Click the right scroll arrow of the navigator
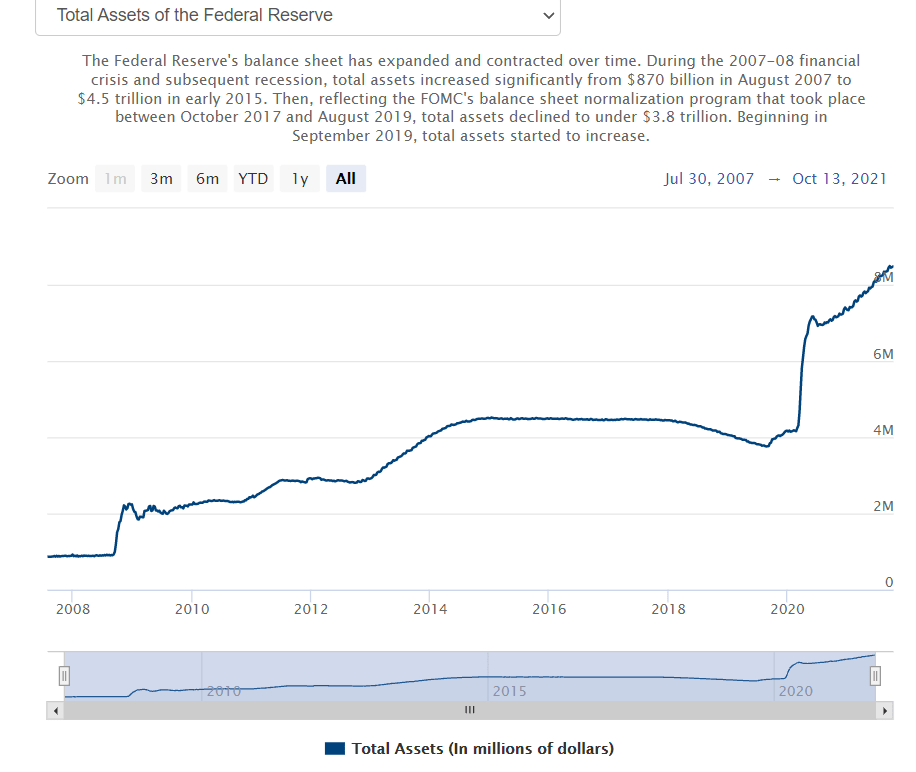 click(x=884, y=711)
